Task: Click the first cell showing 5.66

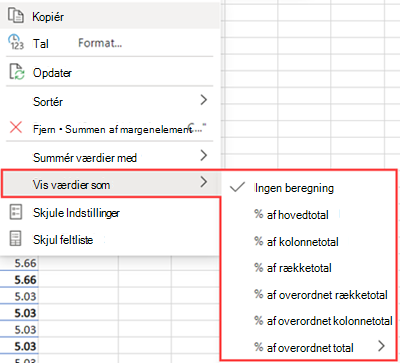Action: (19, 263)
